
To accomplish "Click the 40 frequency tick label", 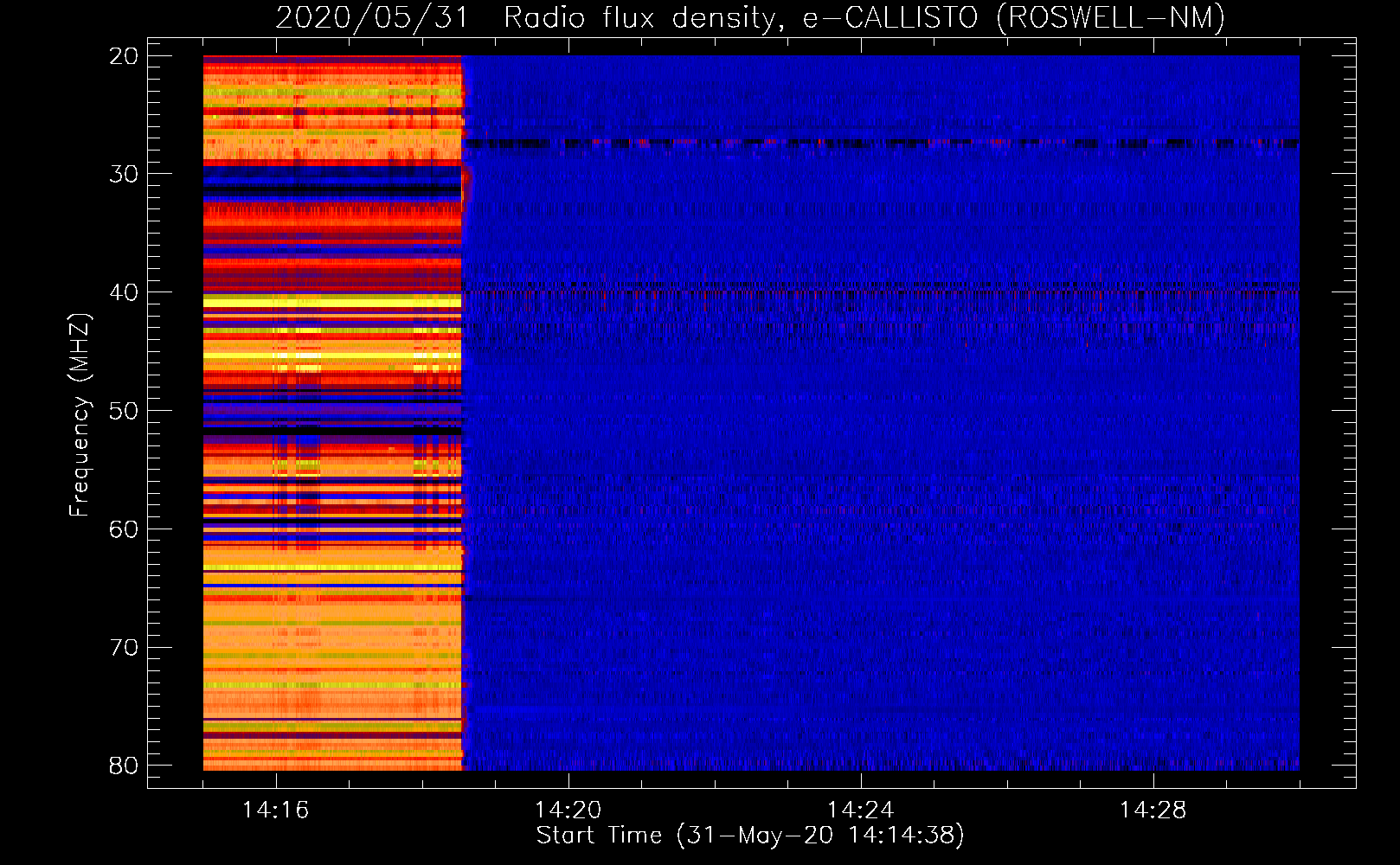I will (124, 292).
